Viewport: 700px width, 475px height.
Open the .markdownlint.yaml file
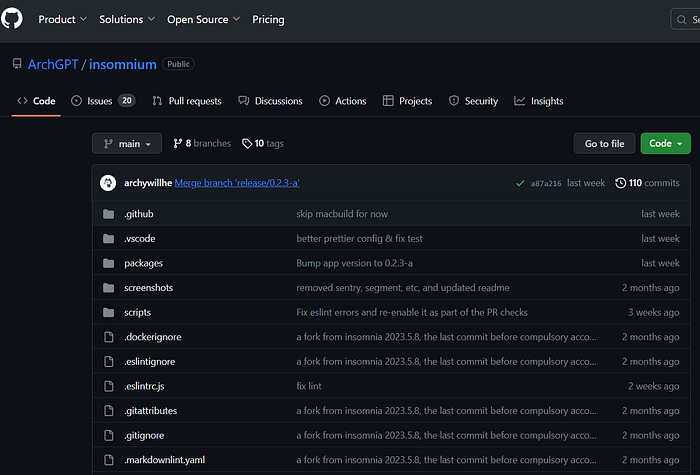[x=165, y=460]
